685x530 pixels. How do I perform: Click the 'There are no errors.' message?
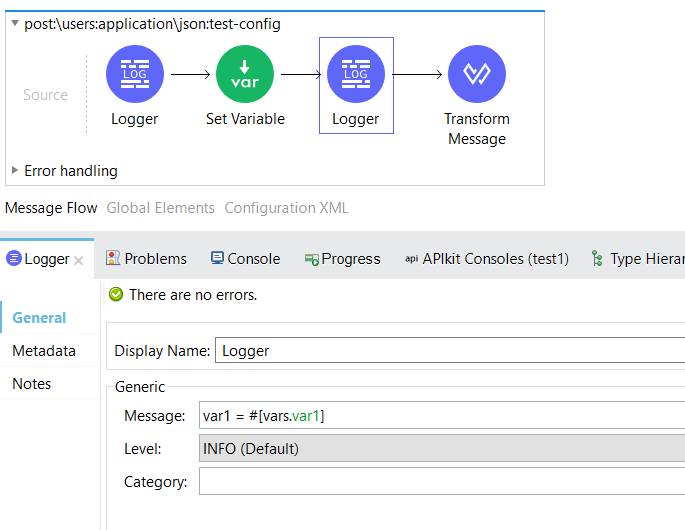pos(193,295)
